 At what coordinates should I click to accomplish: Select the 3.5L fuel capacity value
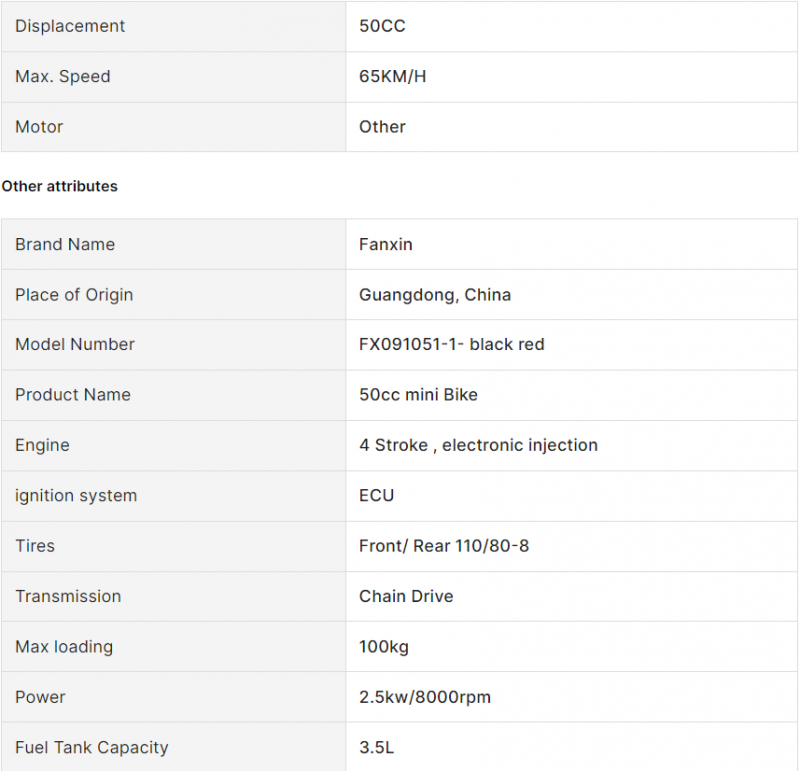coord(377,748)
